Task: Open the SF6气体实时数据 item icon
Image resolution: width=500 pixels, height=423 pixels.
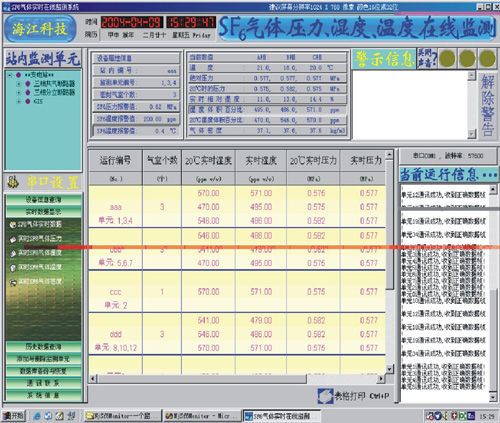Action: 13,225
